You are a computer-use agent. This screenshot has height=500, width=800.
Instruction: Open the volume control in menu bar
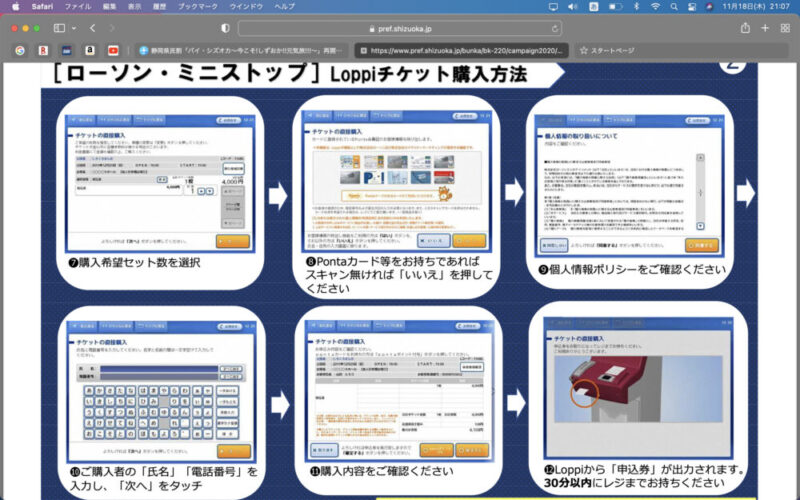point(573,7)
